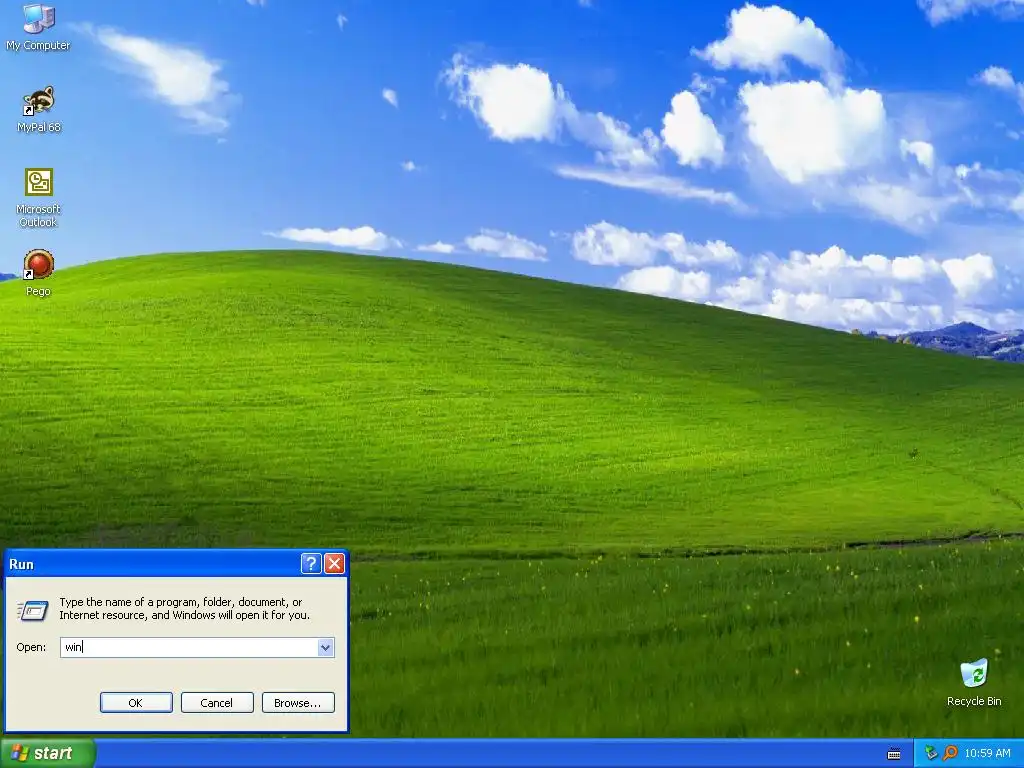Click the keyboard language bar icon

(894, 754)
